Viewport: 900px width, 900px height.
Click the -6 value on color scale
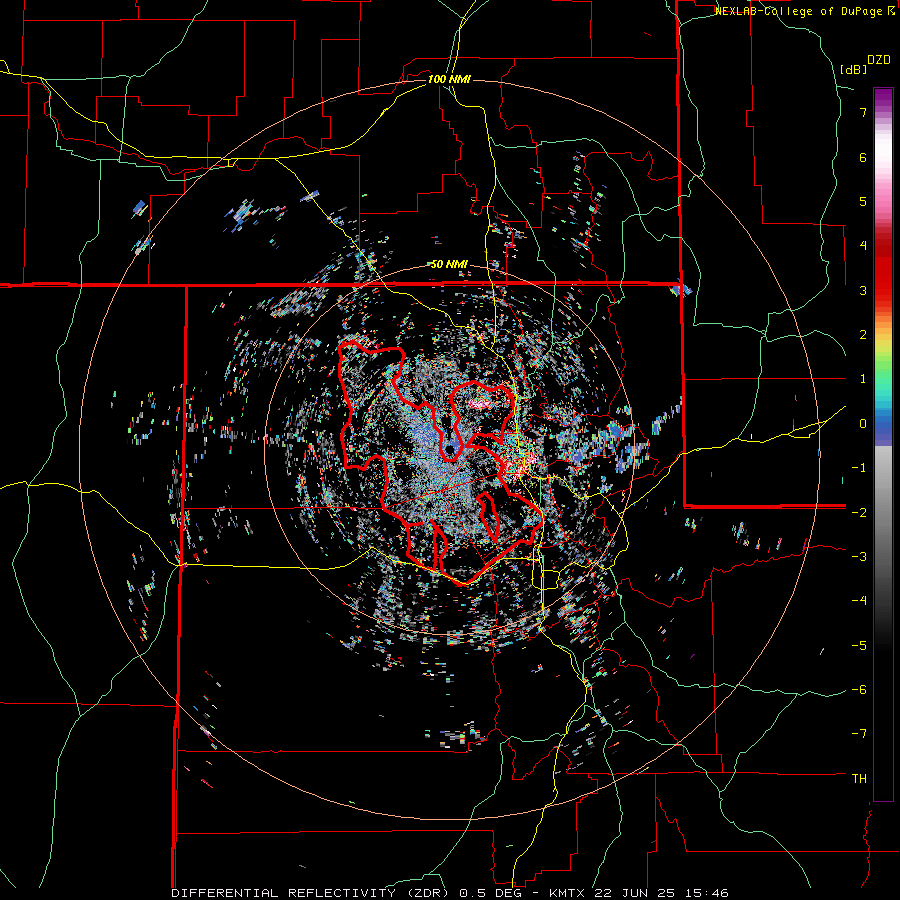[859, 690]
